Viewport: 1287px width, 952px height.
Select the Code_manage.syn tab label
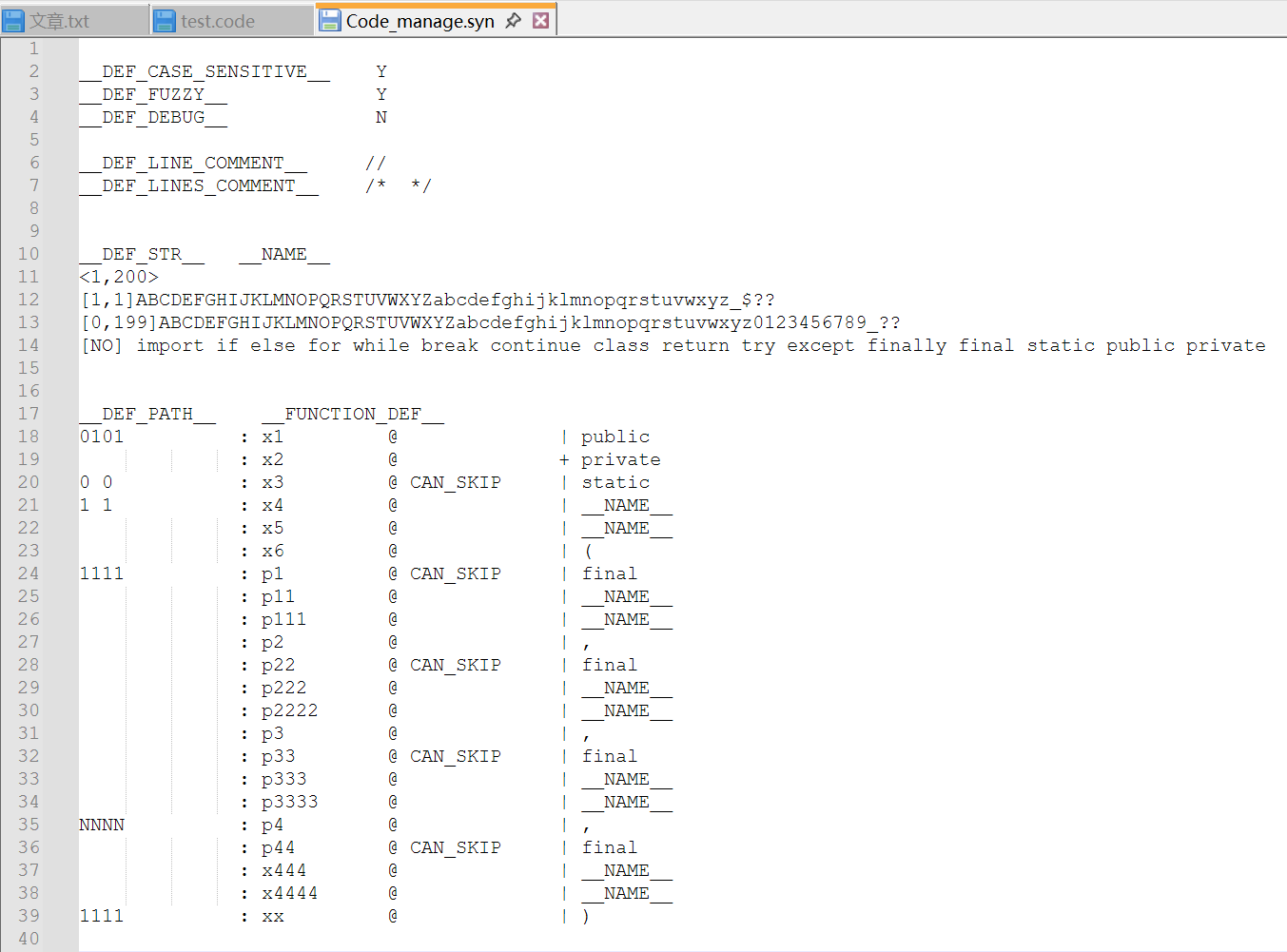click(x=419, y=21)
